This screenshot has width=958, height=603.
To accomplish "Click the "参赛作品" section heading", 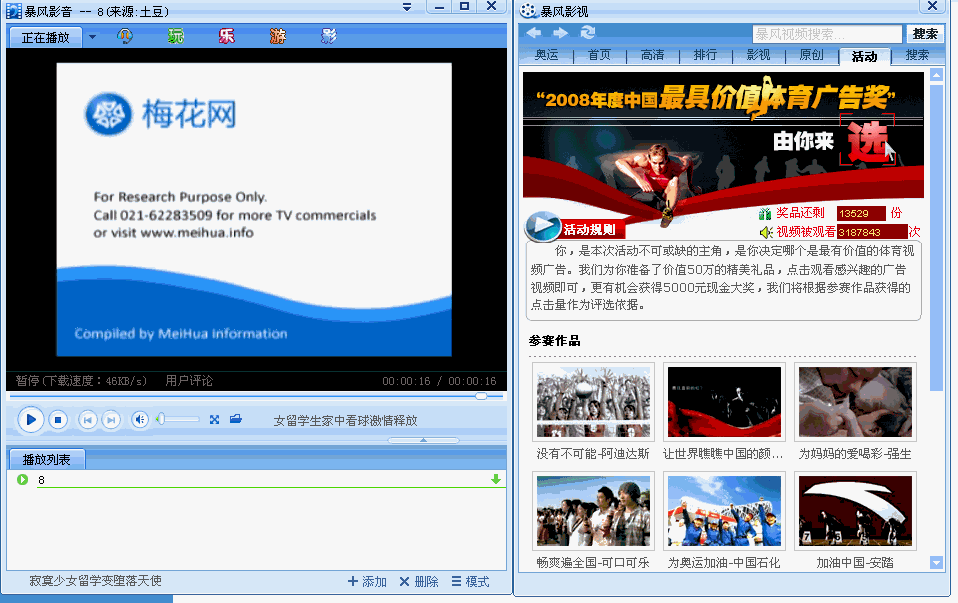I will pos(554,341).
